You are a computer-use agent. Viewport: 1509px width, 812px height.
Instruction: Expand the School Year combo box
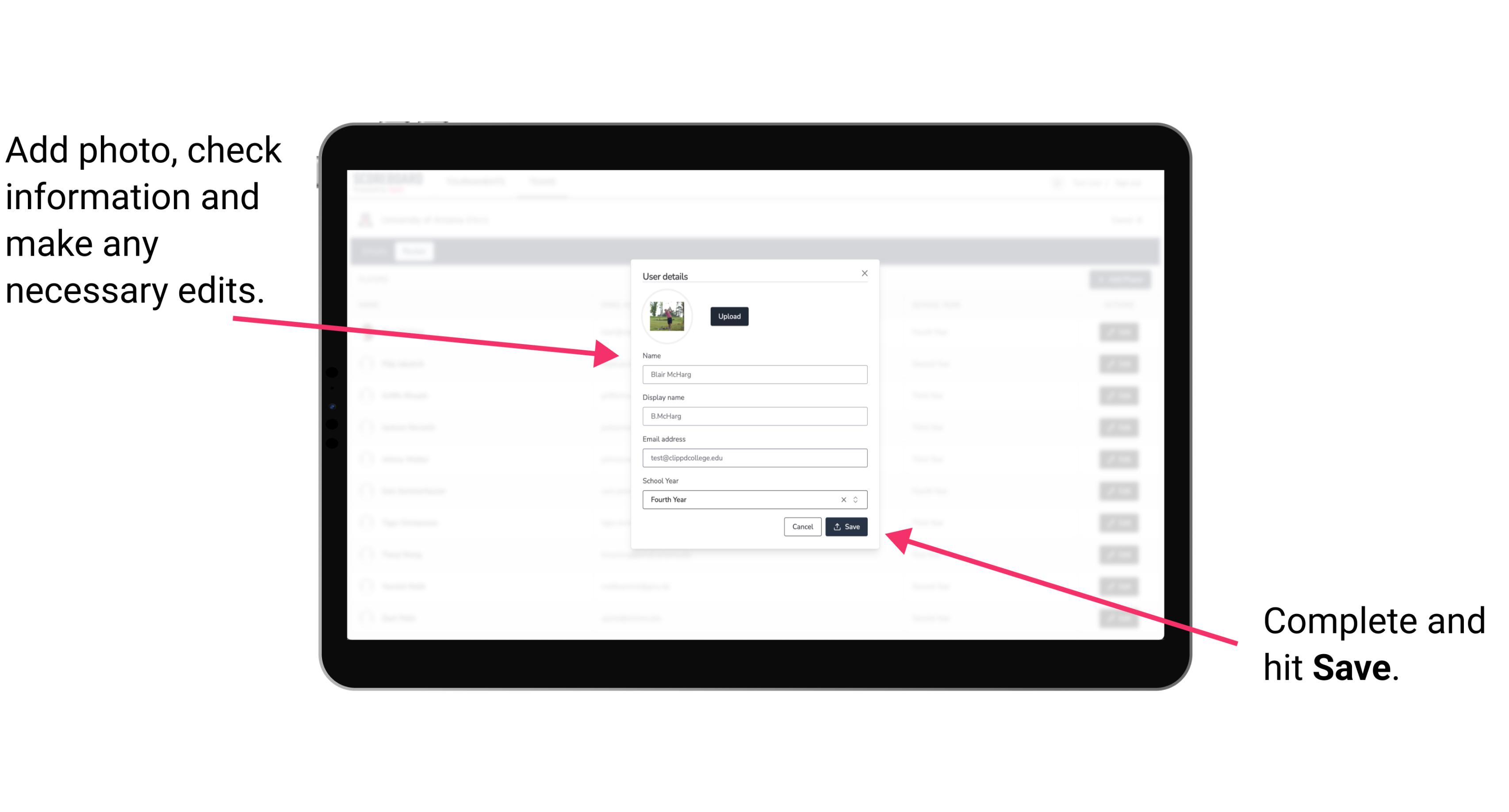click(x=858, y=499)
